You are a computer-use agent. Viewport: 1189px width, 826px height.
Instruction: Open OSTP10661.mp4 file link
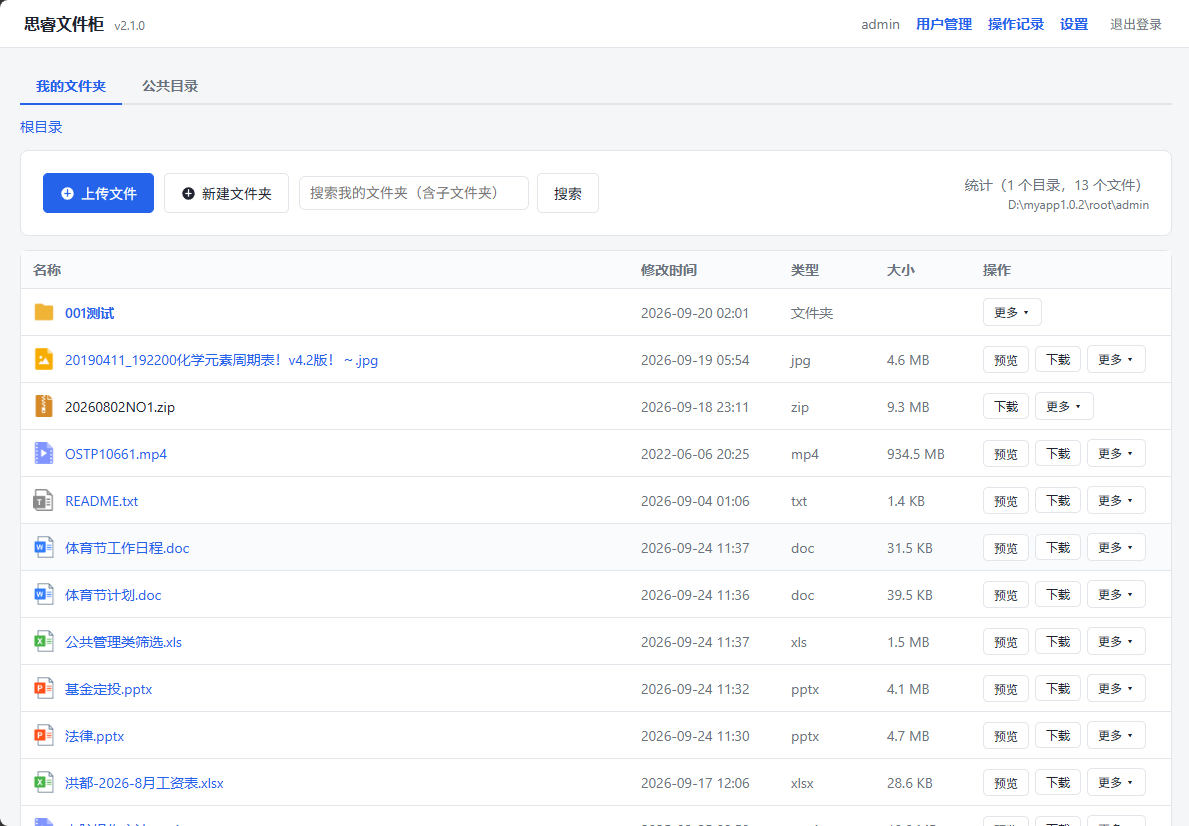[116, 454]
